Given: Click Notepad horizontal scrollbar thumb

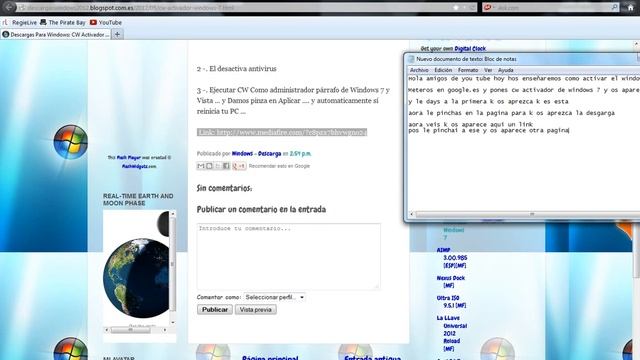Looking at the screenshot, I should click(531, 214).
